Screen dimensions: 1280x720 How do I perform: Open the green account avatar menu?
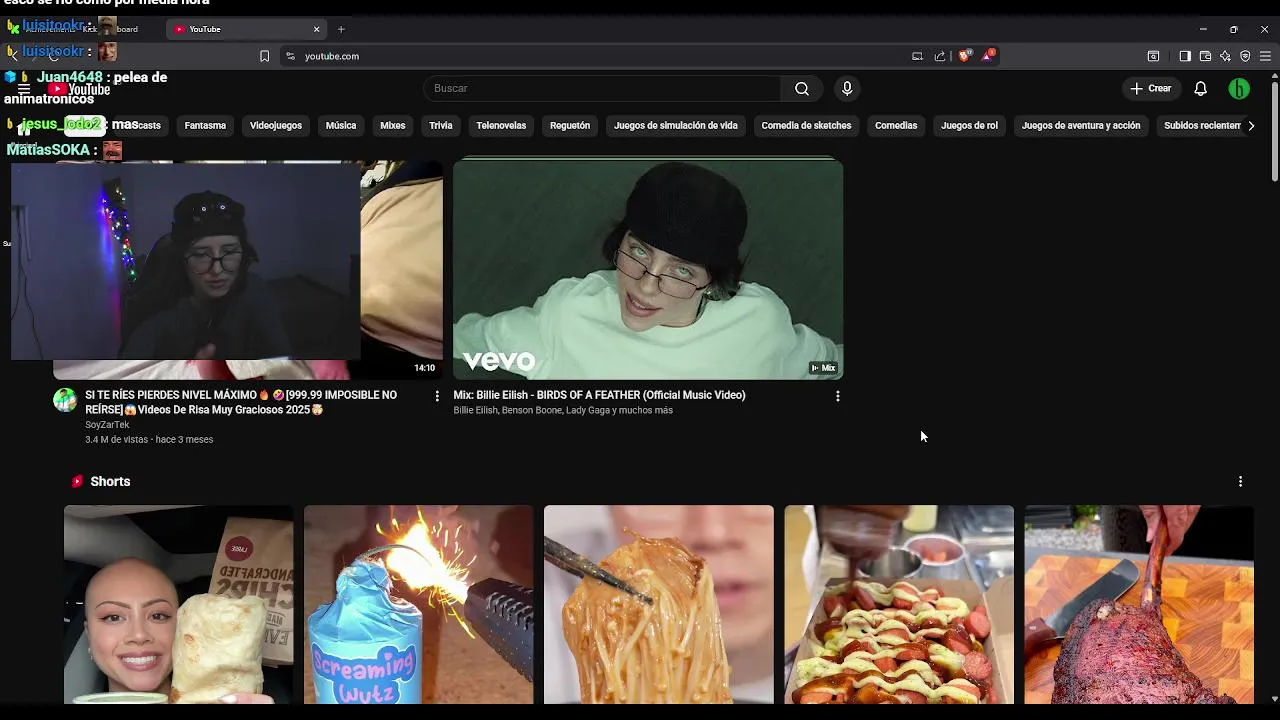tap(1239, 89)
